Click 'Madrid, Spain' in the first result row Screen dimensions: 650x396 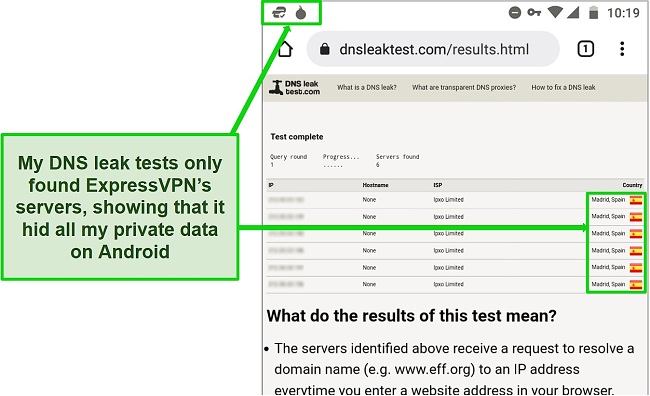(608, 200)
